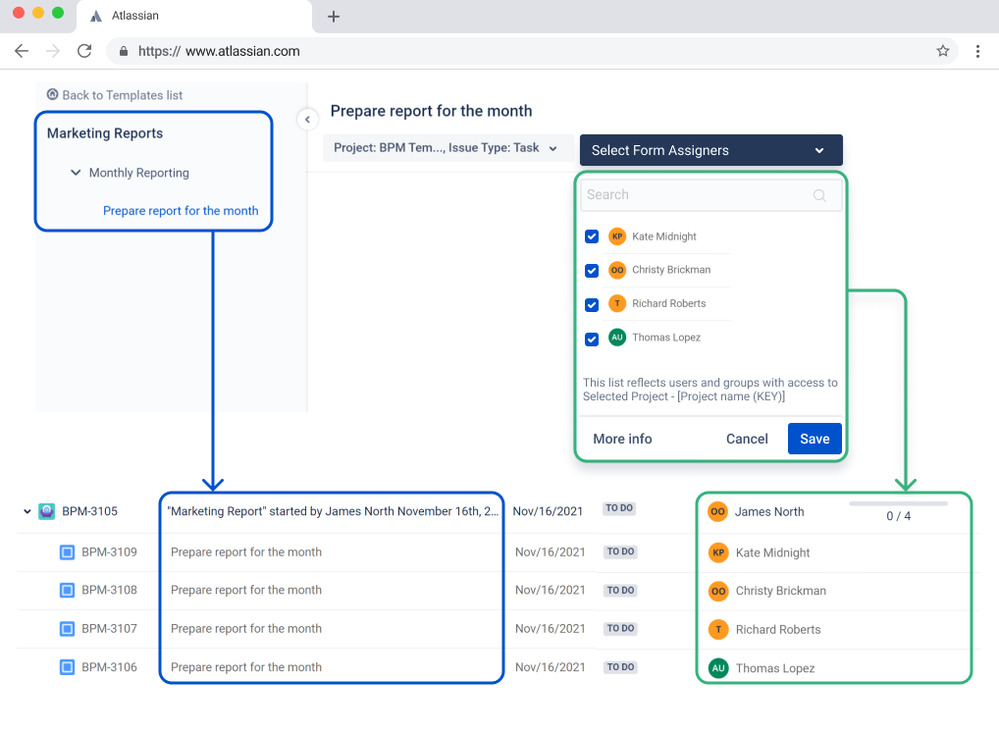999x732 pixels.
Task: Click the Marketing Reports heading
Action: click(x=105, y=134)
